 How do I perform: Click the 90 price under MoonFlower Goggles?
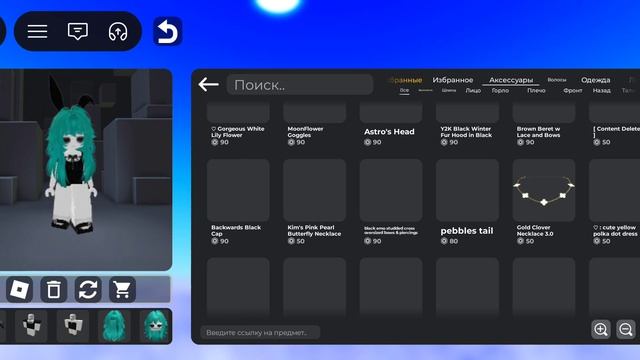tap(296, 142)
